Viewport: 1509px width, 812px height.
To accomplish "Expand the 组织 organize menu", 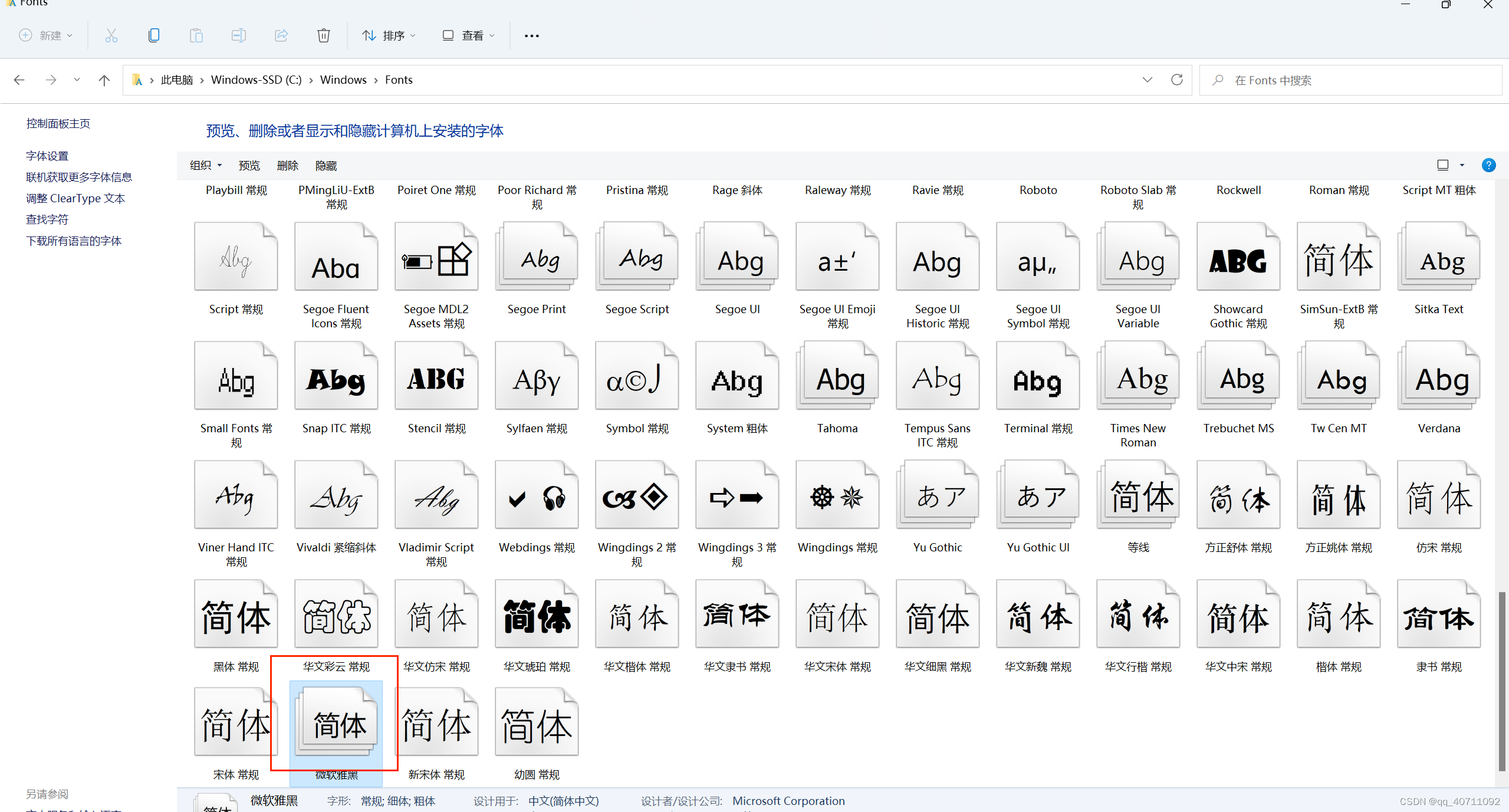I will pos(206,166).
